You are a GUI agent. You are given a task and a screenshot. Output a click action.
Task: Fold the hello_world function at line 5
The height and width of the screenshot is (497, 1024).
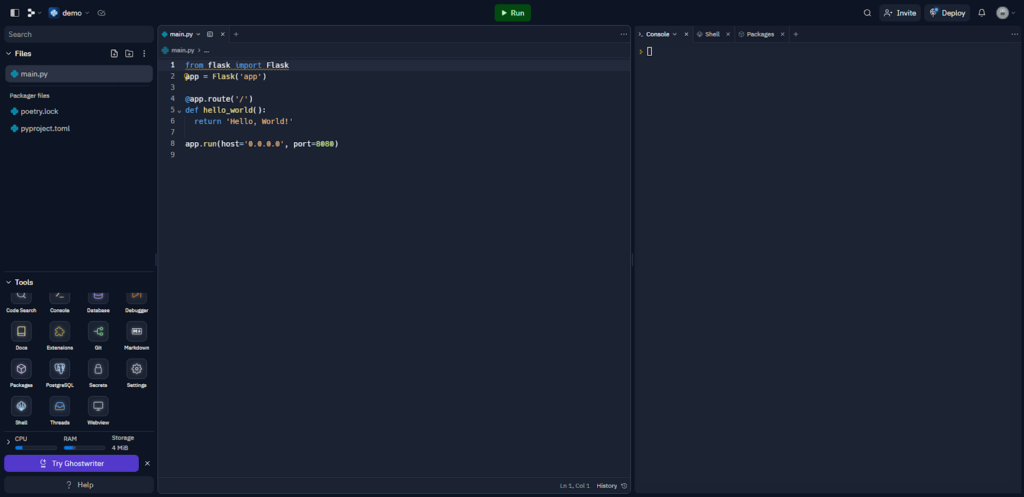click(x=180, y=111)
